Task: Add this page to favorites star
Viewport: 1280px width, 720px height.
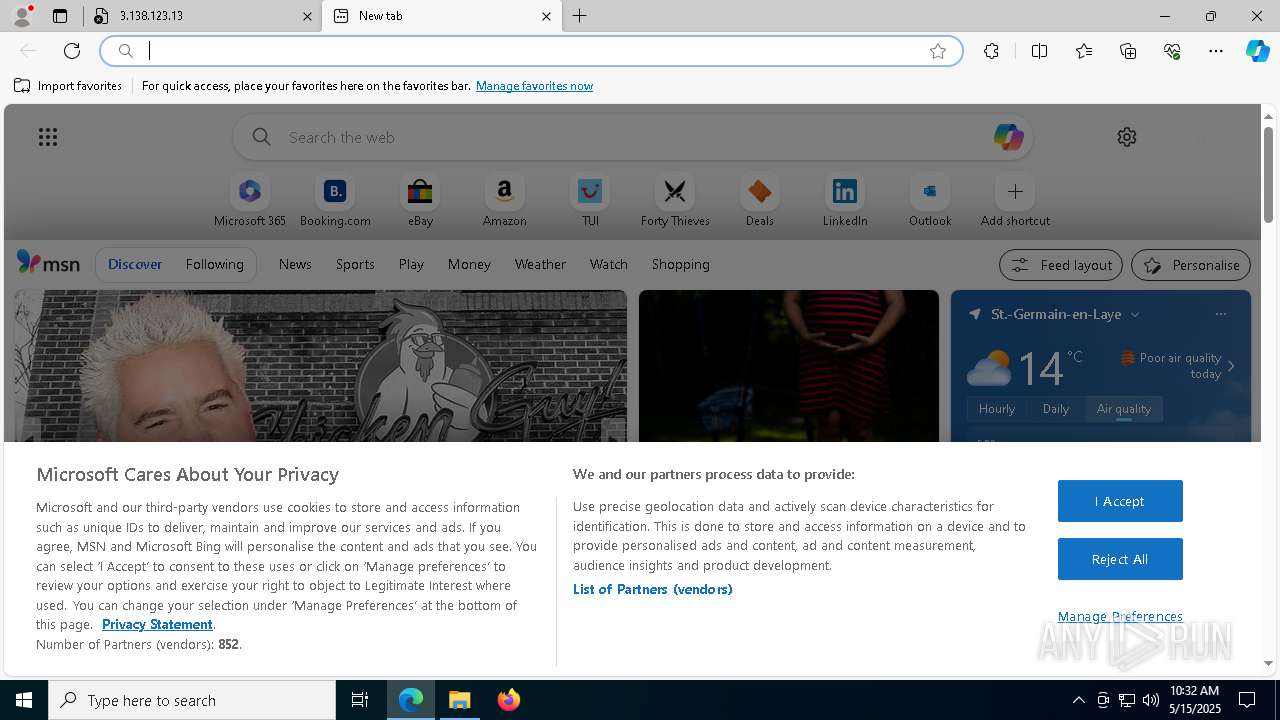Action: [938, 51]
